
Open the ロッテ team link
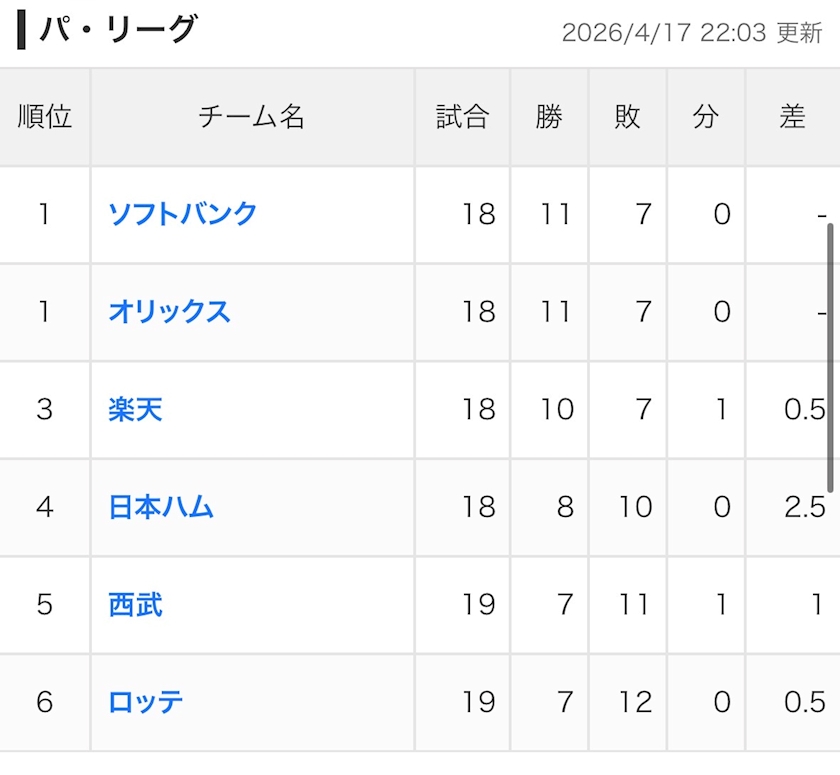(146, 702)
